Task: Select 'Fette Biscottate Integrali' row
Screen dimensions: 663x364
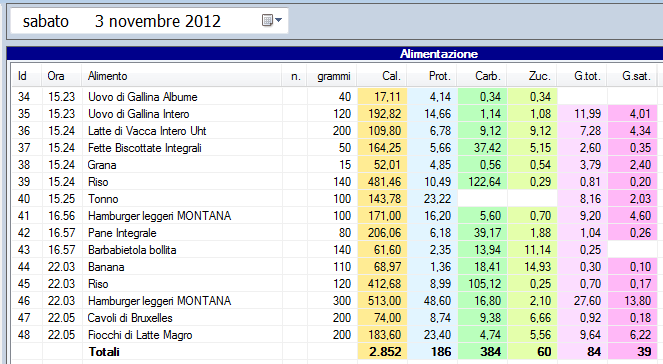Action: click(335, 148)
